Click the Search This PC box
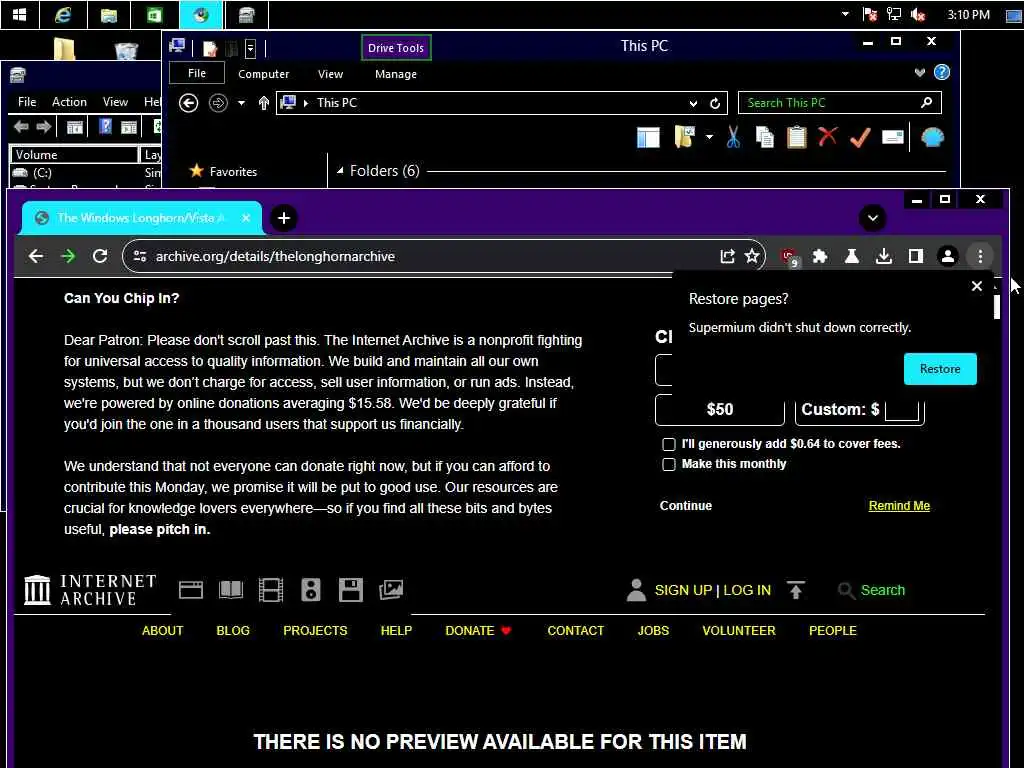 [840, 103]
